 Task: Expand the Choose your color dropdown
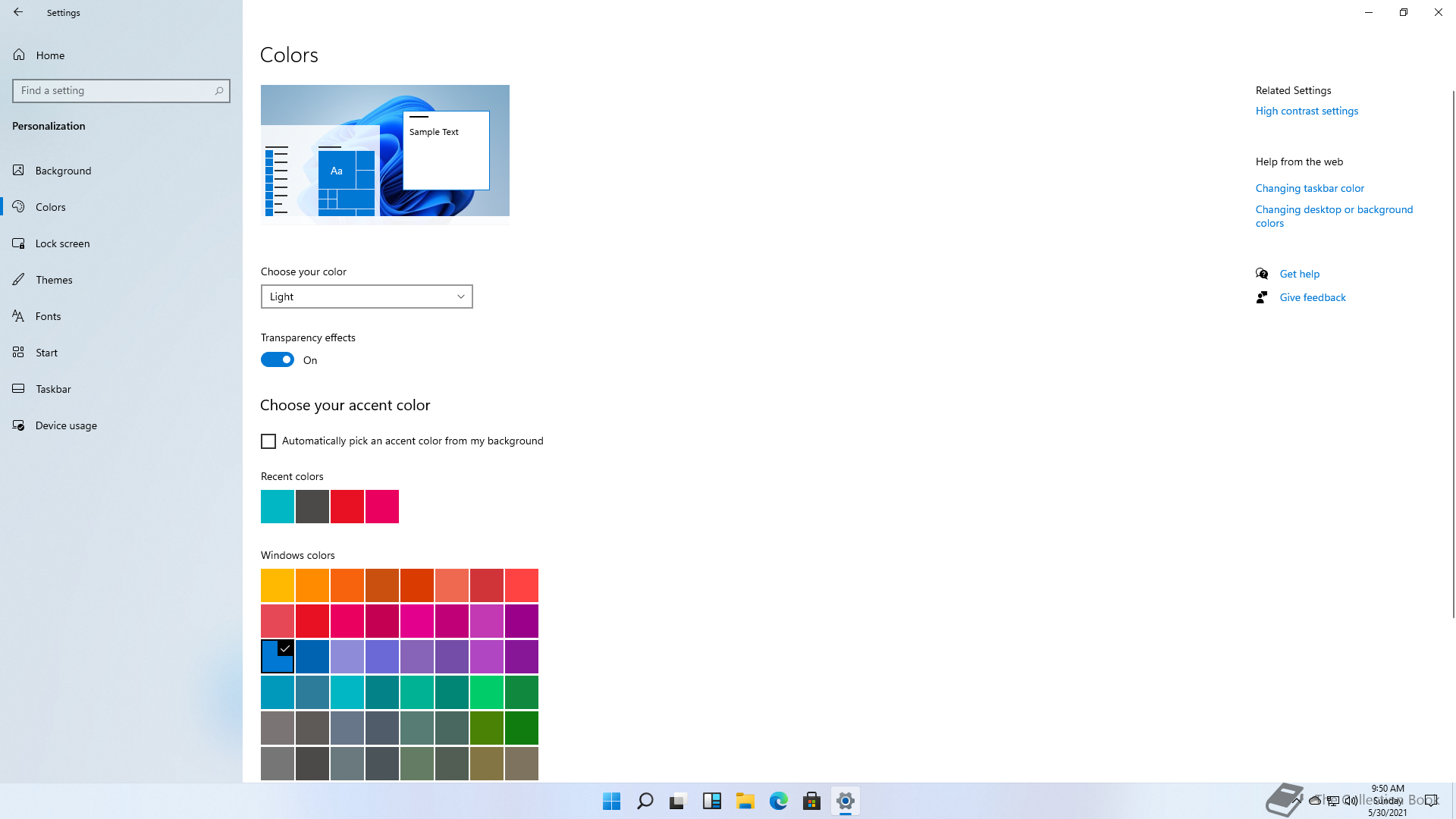point(367,297)
